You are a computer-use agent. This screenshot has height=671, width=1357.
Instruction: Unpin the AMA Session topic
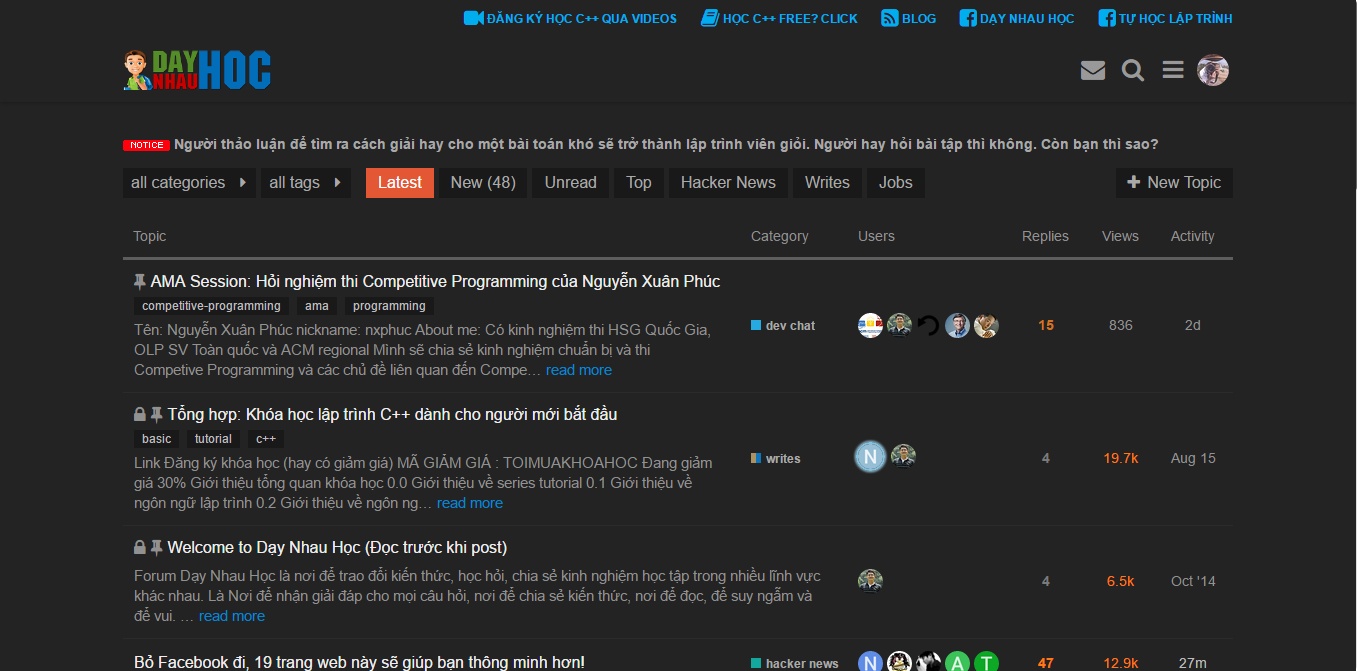click(137, 281)
